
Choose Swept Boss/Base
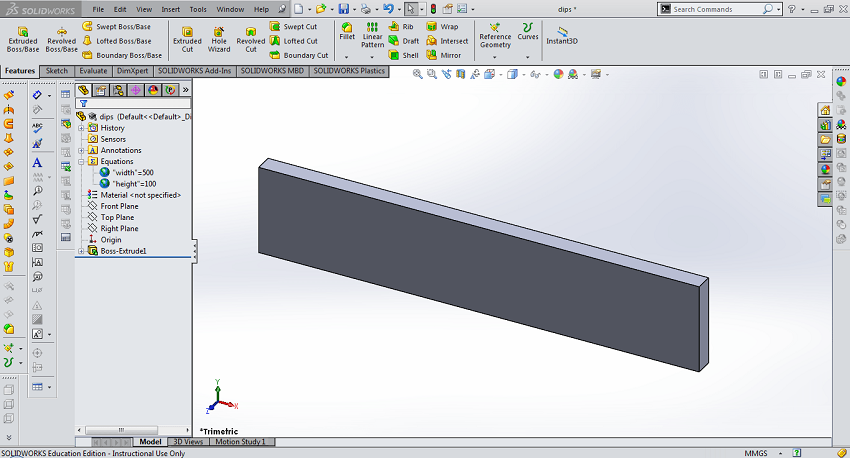[x=117, y=27]
